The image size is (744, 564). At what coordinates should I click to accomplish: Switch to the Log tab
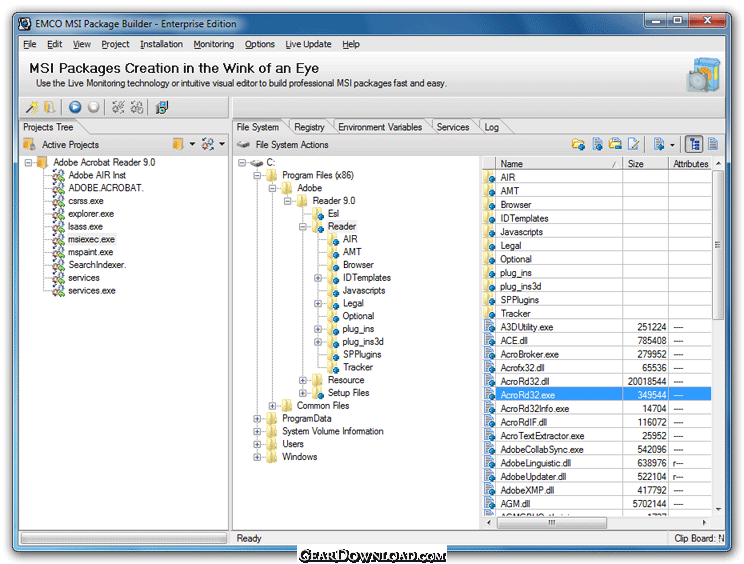pos(492,127)
